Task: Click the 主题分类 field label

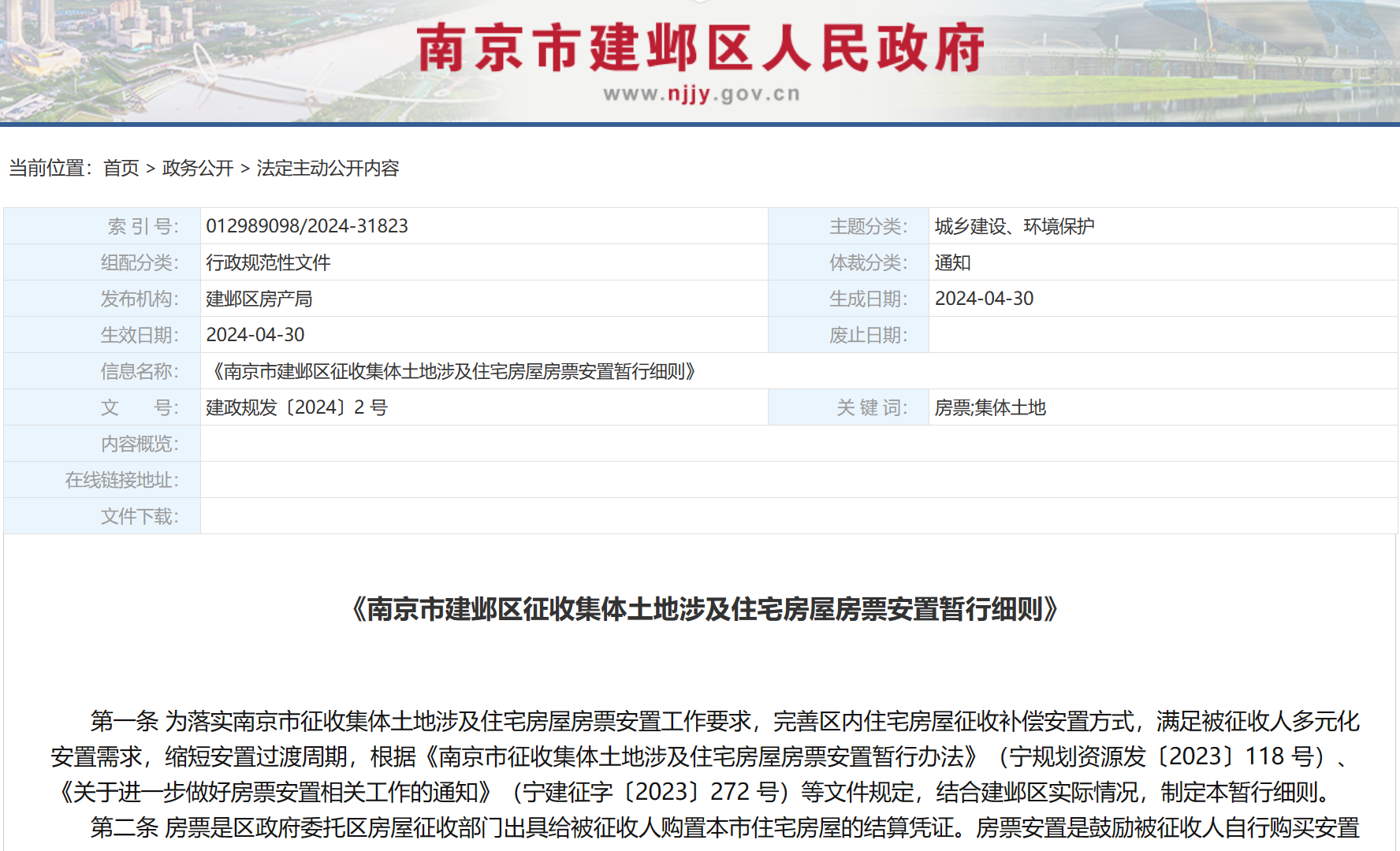Action: point(868,226)
